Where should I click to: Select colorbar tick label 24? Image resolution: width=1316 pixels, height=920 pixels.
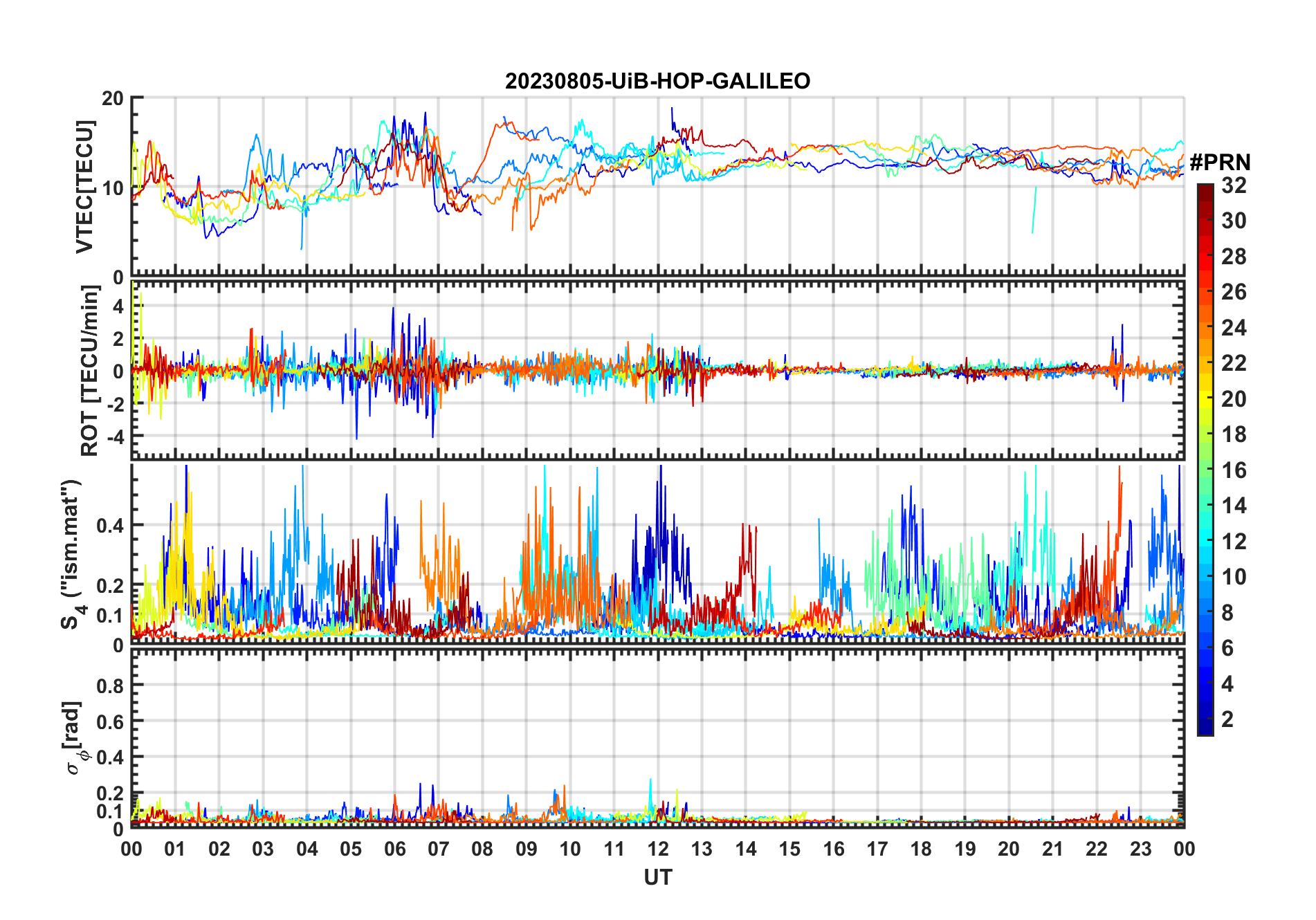pyautogui.click(x=1234, y=328)
